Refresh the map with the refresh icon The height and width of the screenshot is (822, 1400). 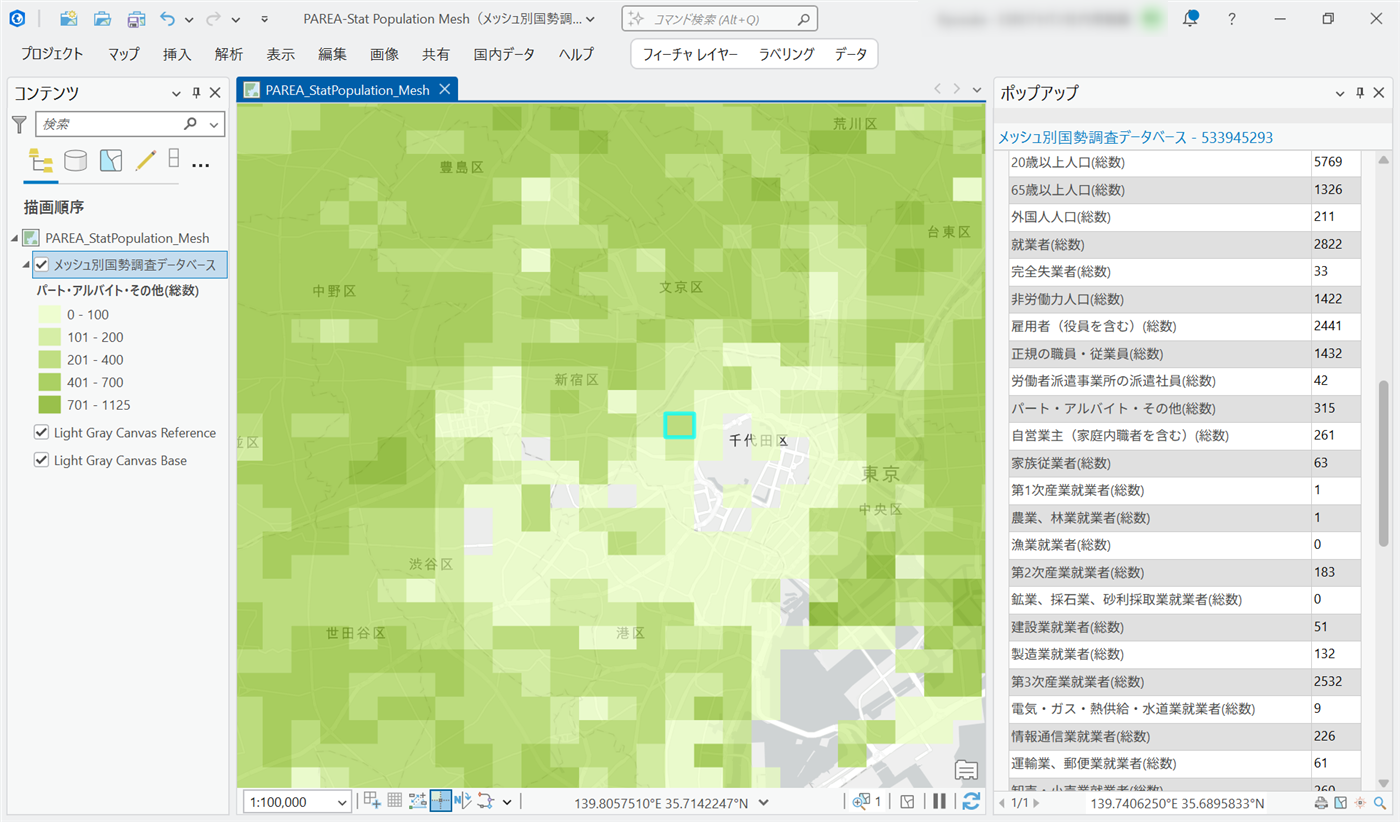(x=970, y=801)
